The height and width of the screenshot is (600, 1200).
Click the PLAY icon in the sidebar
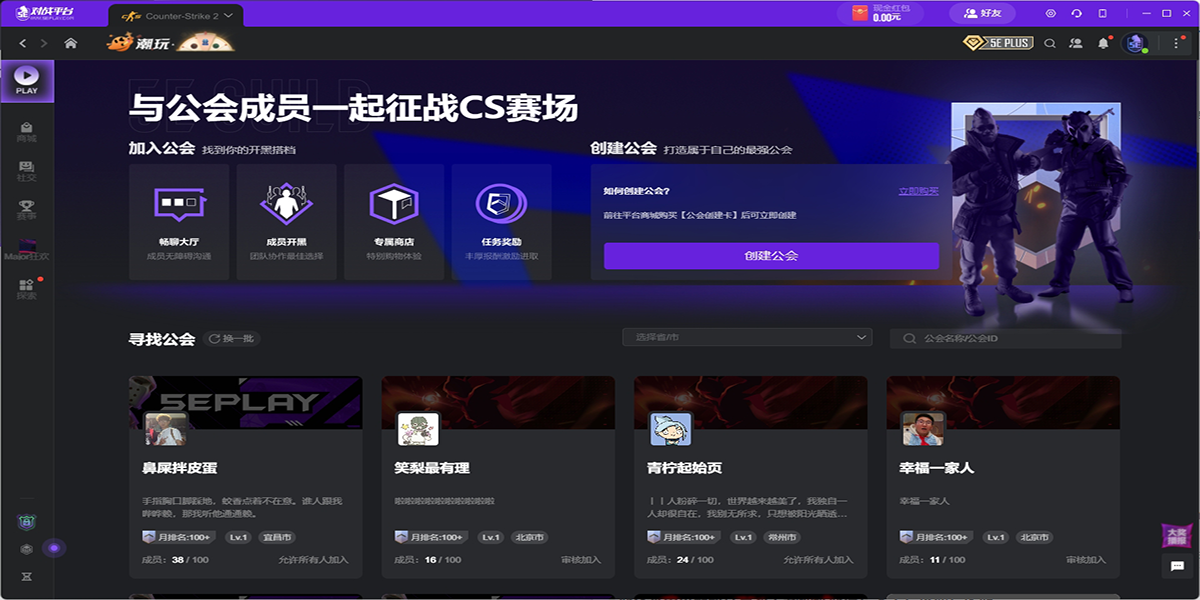point(27,80)
